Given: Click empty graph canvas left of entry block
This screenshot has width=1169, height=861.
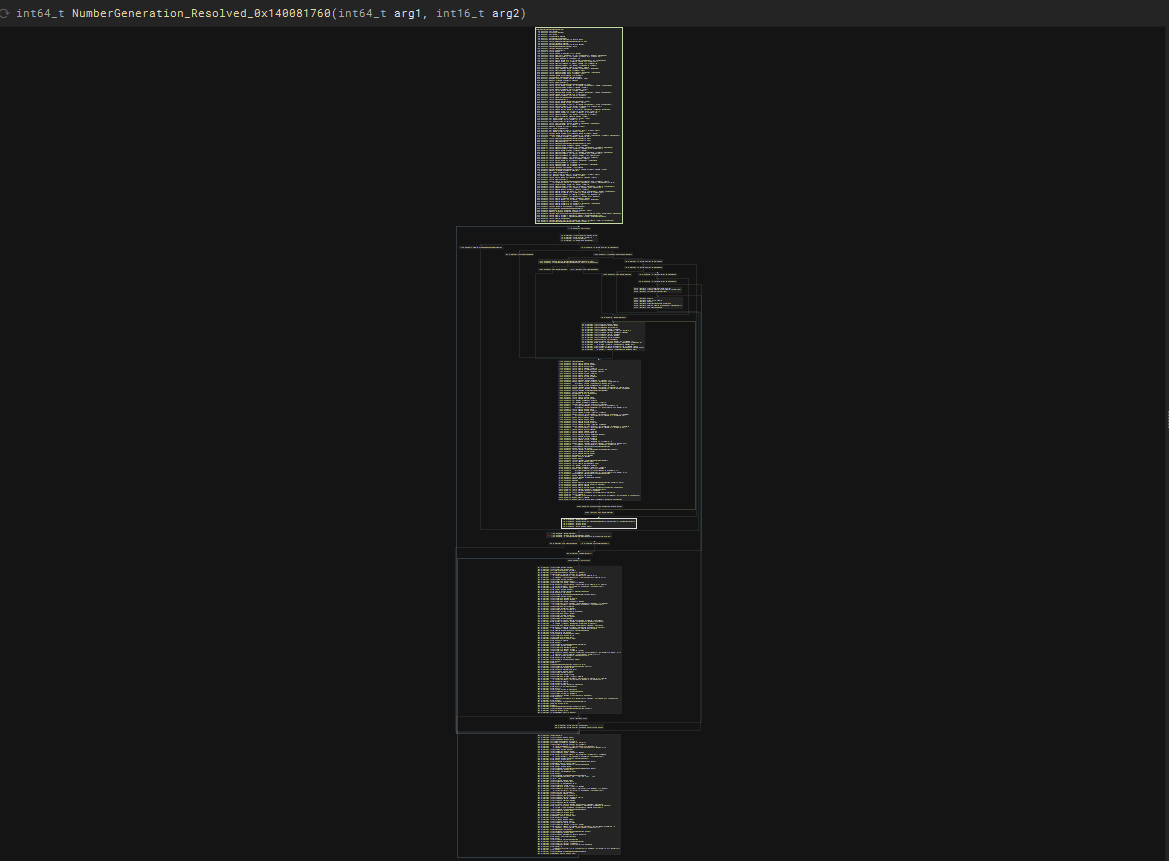Looking at the screenshot, I should [250, 150].
